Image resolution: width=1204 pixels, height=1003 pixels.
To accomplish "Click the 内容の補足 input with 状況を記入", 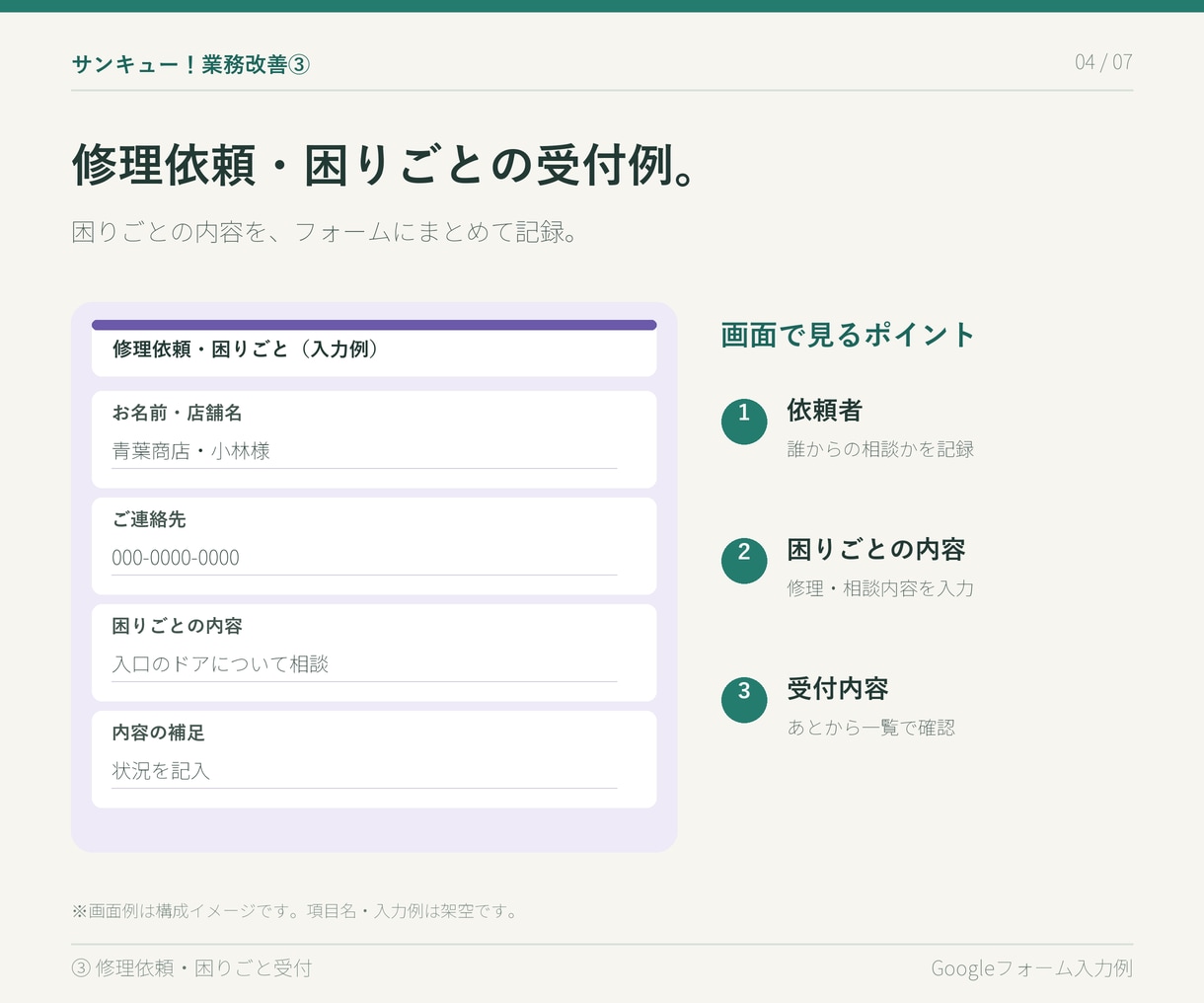I will click(x=364, y=771).
